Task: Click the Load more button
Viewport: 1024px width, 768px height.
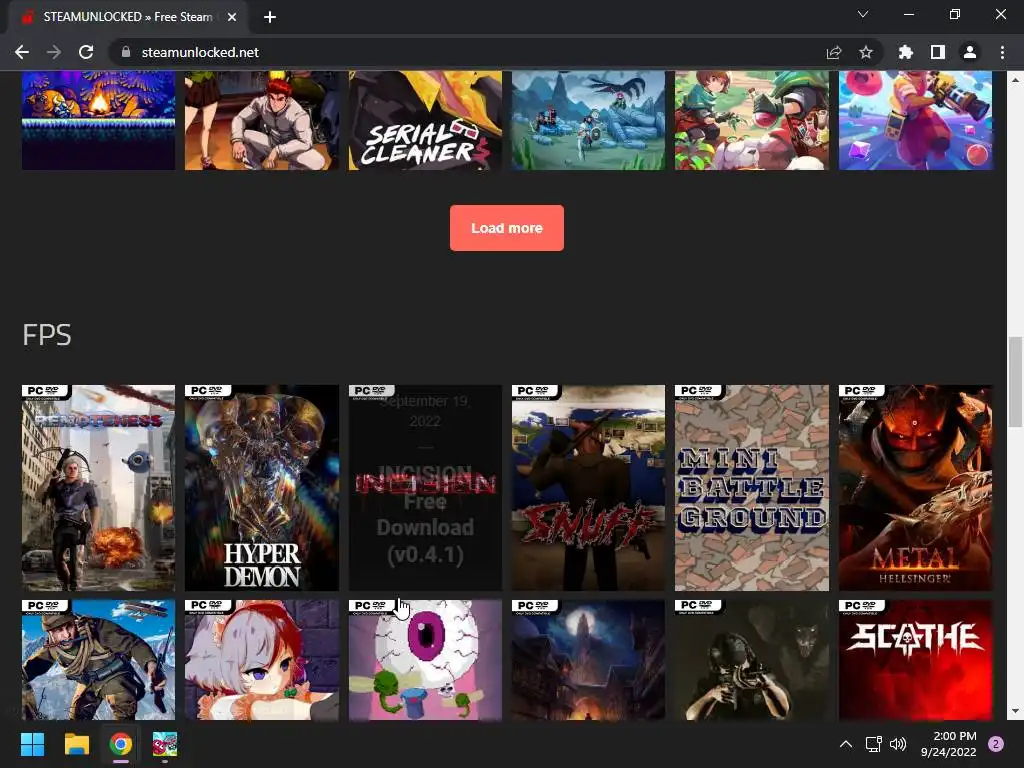Action: pos(507,228)
